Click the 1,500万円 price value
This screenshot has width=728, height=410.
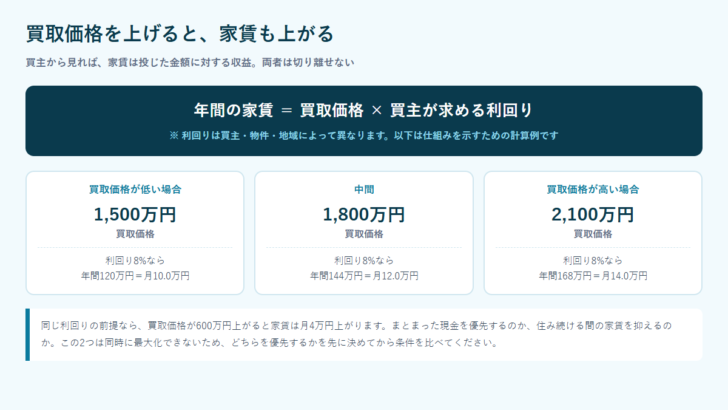pyautogui.click(x=135, y=215)
